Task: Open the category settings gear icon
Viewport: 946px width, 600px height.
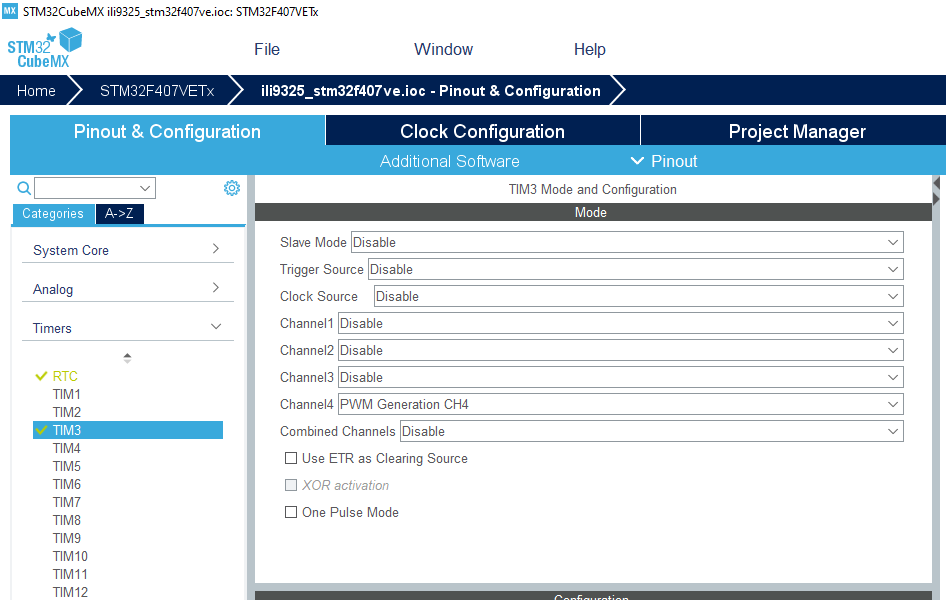Action: click(x=232, y=188)
